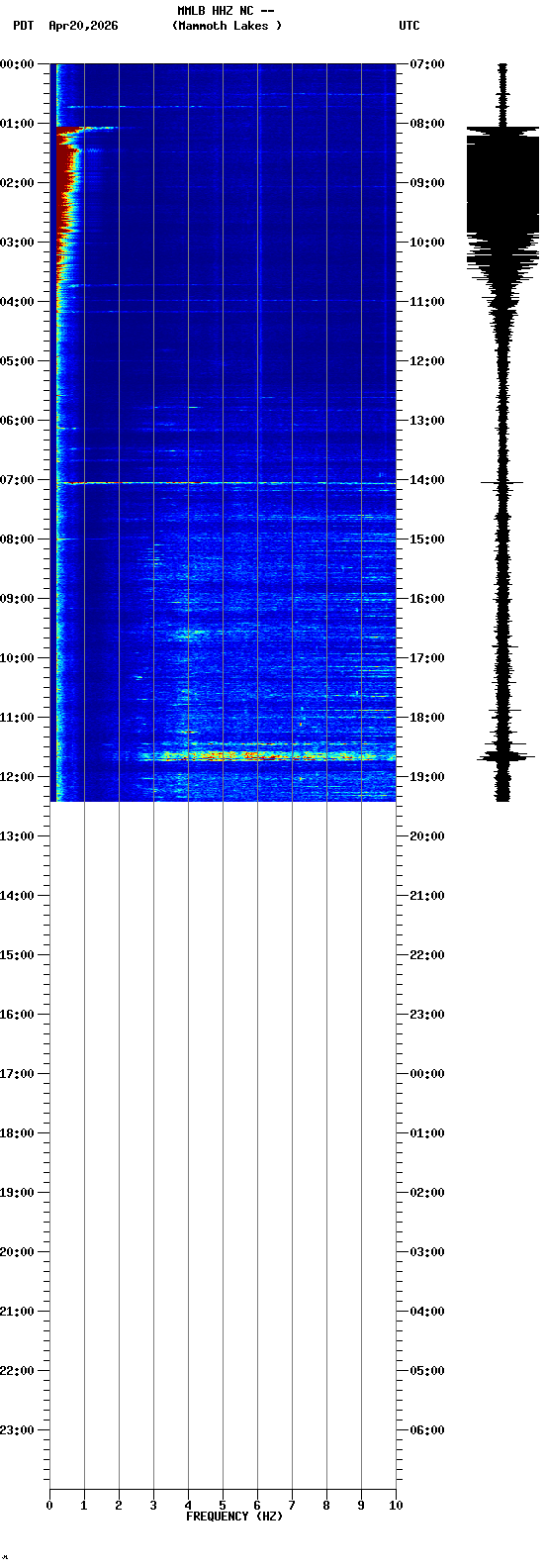Click the '06:00' UTC time label
The image size is (546, 1568).
(x=427, y=1430)
